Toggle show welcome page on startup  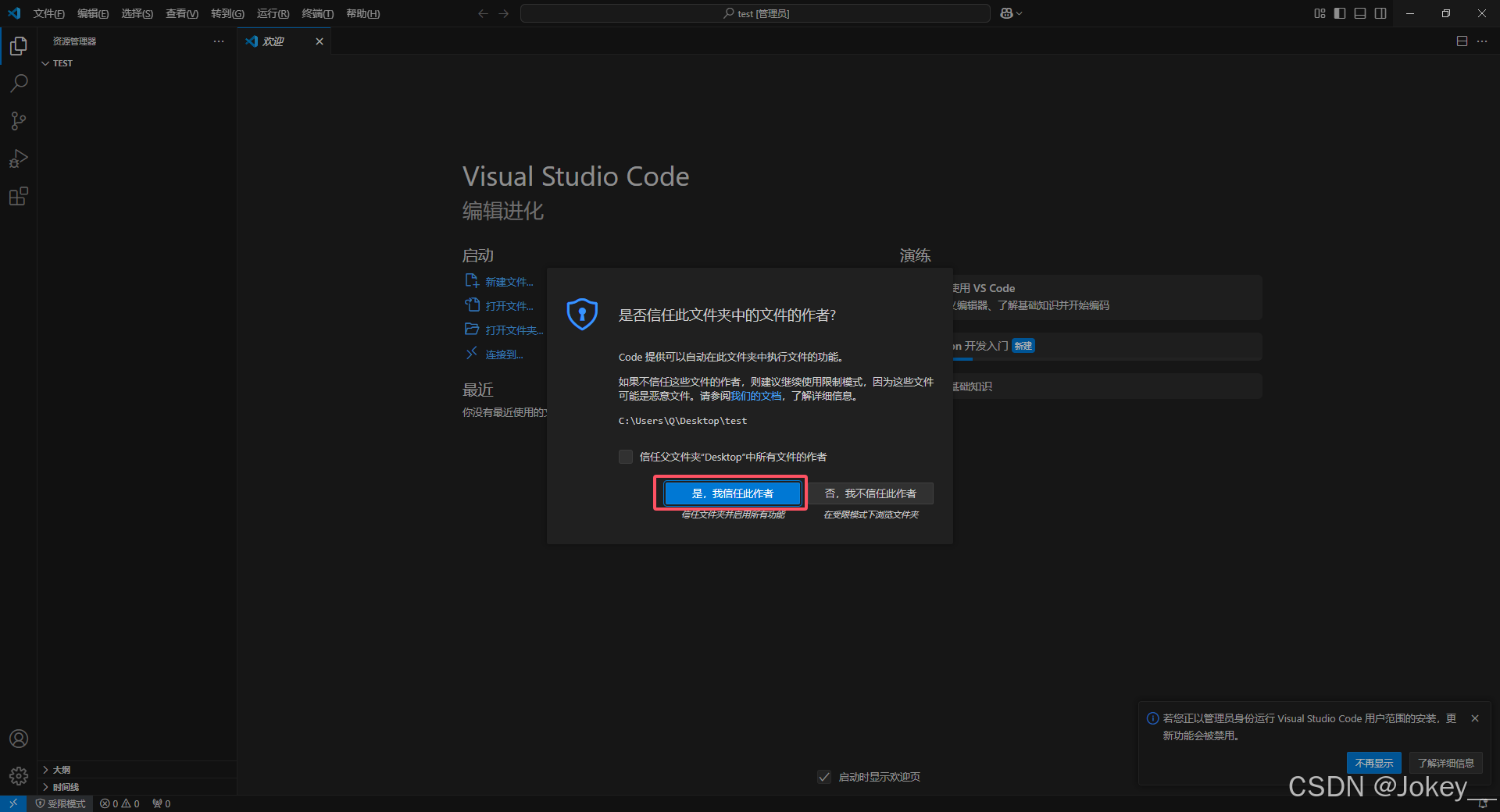click(824, 777)
